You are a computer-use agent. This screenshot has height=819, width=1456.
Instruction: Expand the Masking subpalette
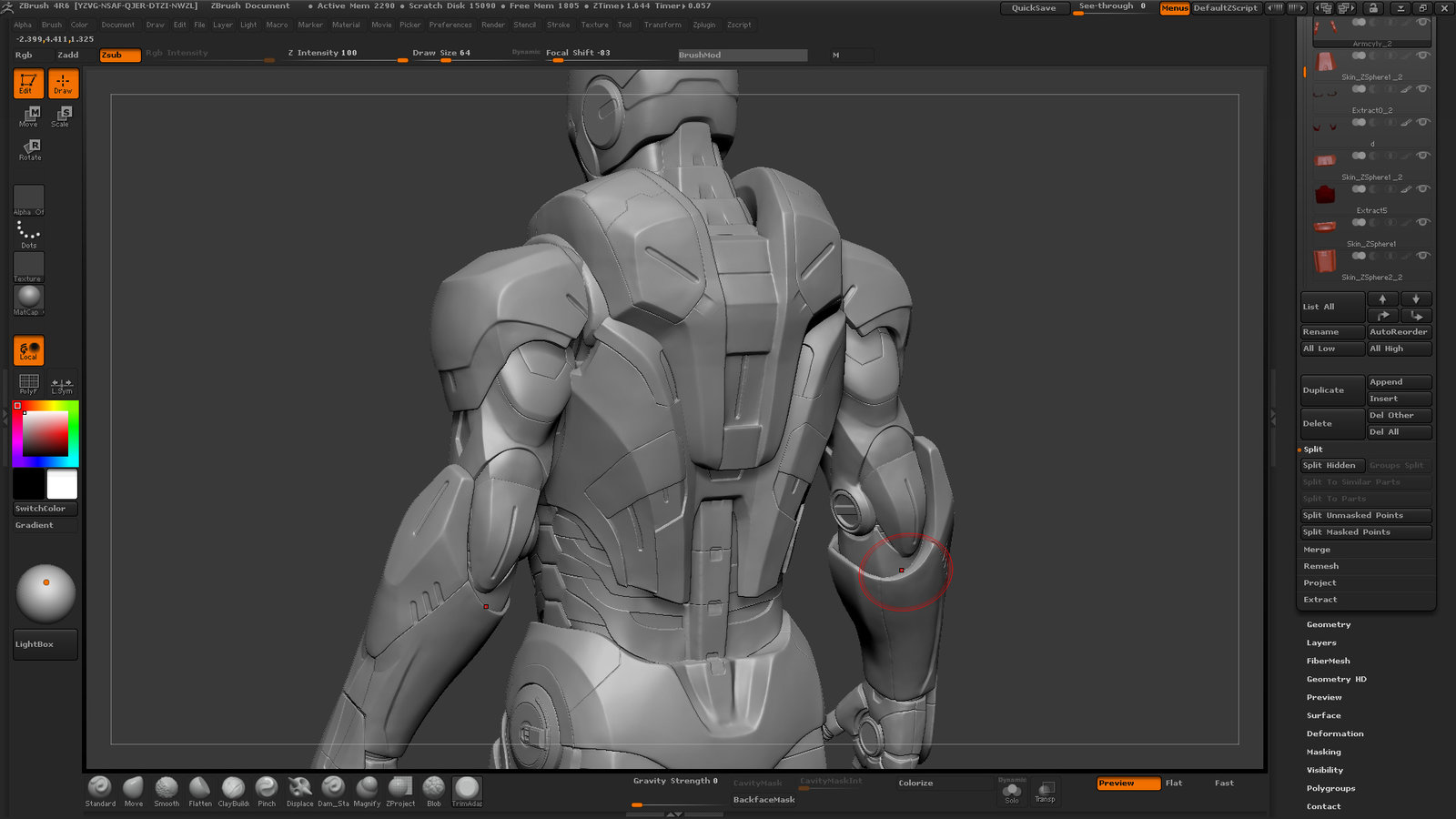pyautogui.click(x=1324, y=753)
